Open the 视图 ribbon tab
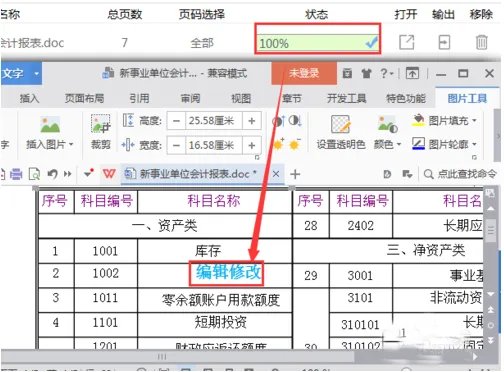This screenshot has height=372, width=504. click(241, 98)
